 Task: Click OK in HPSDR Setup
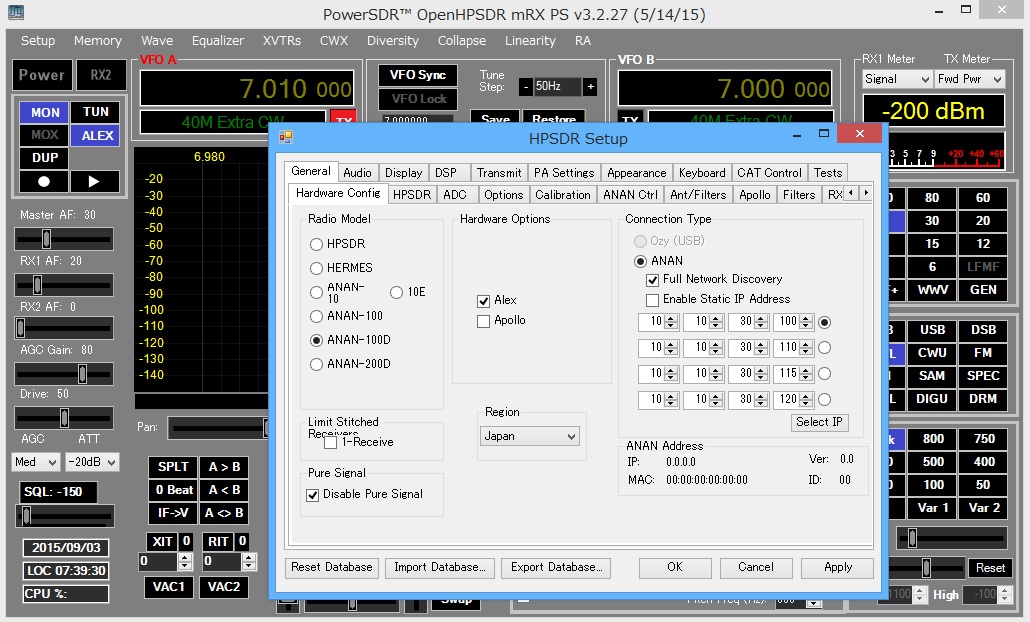(x=675, y=567)
